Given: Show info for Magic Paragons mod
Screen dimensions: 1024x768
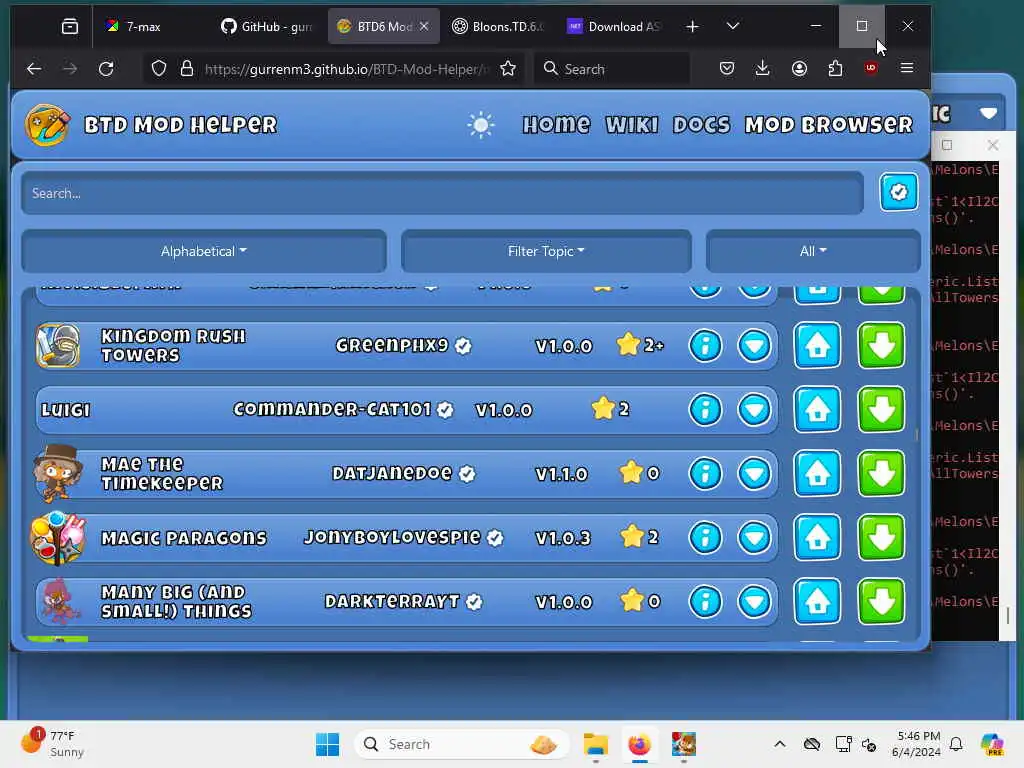Looking at the screenshot, I should click(705, 537).
